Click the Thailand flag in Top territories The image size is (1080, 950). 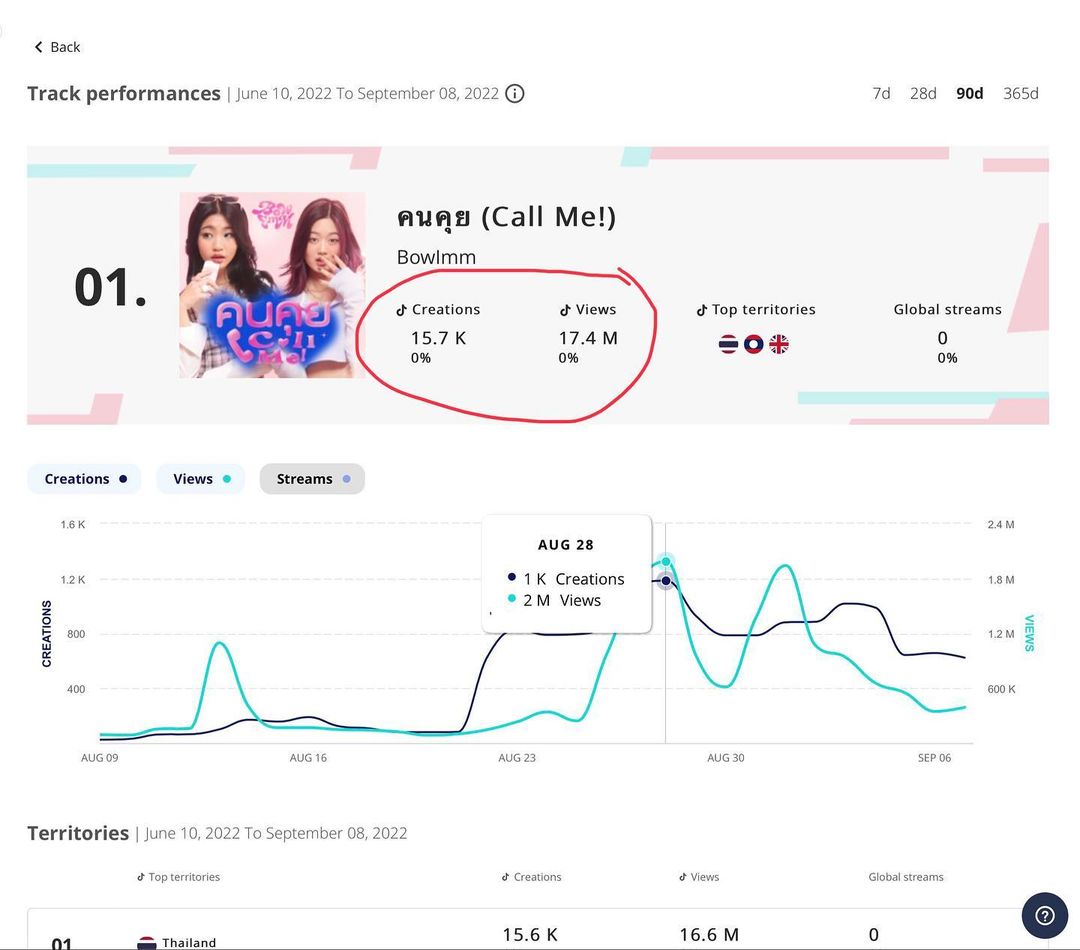click(728, 344)
